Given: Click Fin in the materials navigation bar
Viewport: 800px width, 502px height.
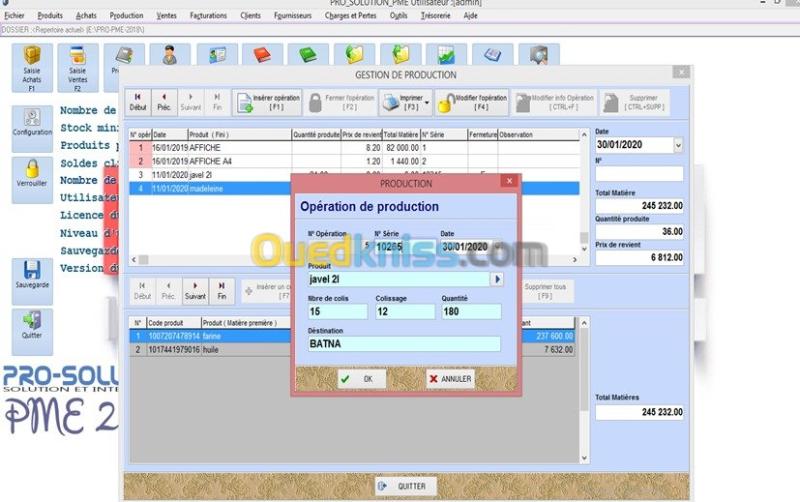Looking at the screenshot, I should (222, 291).
